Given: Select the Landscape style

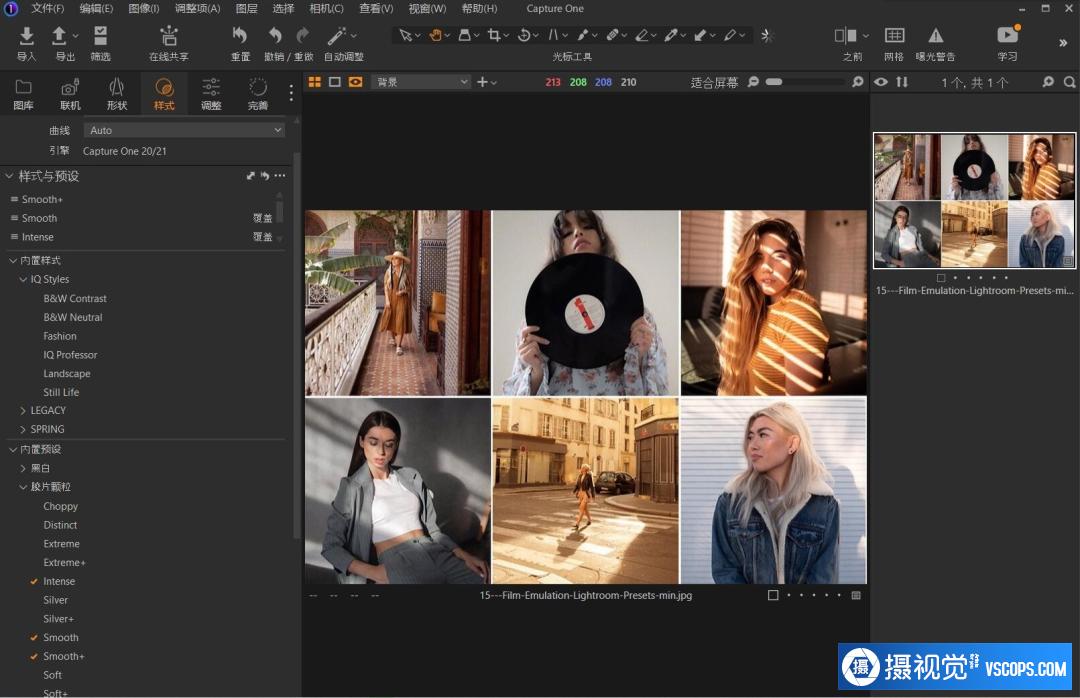Looking at the screenshot, I should tap(67, 373).
